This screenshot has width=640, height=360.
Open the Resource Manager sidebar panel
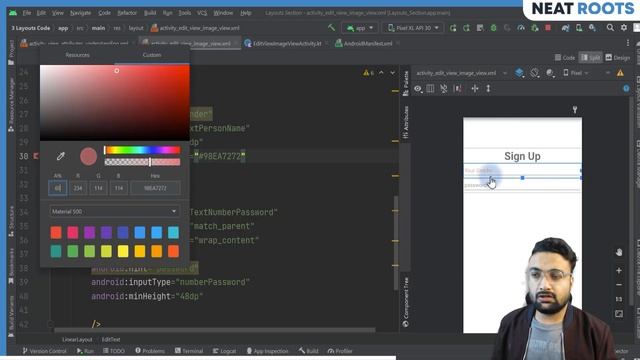click(11, 104)
